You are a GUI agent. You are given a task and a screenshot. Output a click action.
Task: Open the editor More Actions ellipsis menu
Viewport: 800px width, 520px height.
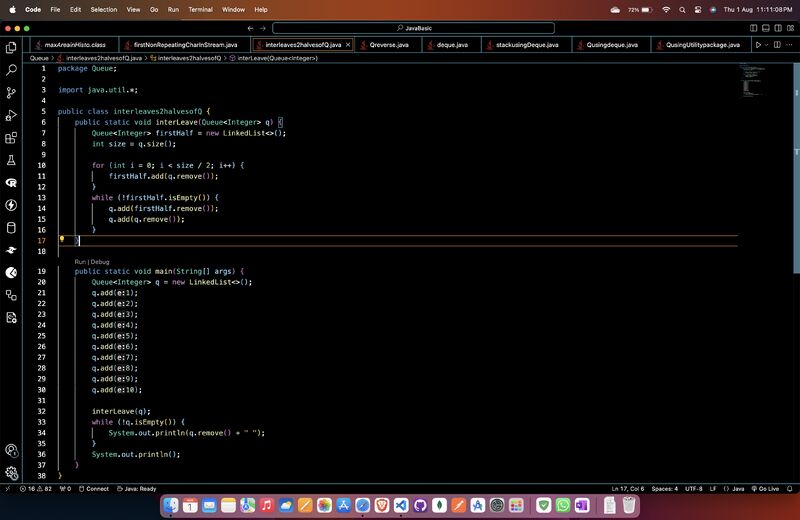[790, 45]
